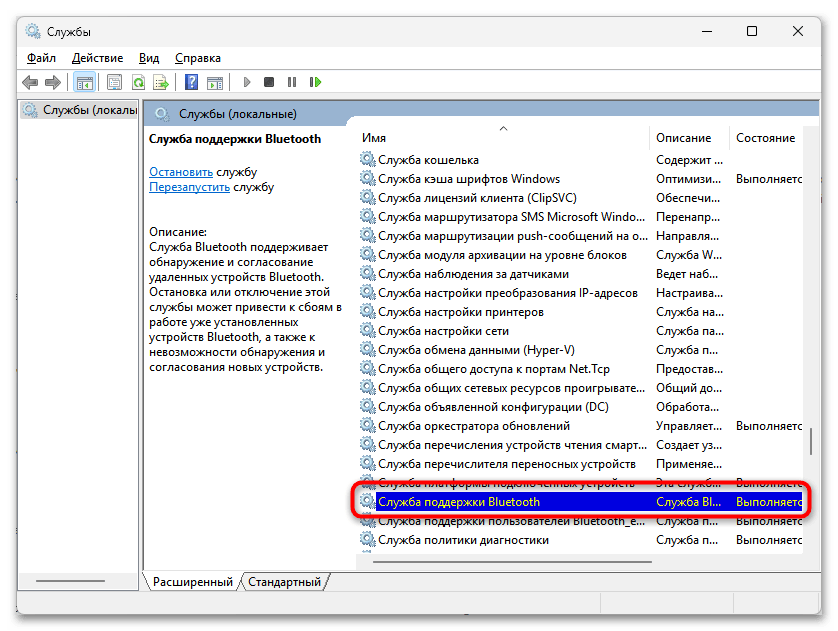Select Служба общего доступа к портам Net.Tcp

pyautogui.click(x=580, y=369)
